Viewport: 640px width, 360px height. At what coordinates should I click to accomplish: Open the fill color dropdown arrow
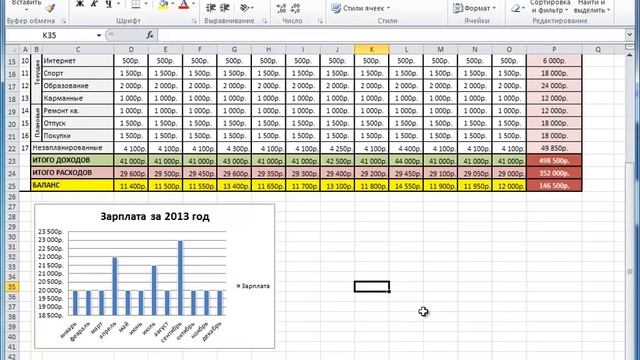[x=173, y=4]
